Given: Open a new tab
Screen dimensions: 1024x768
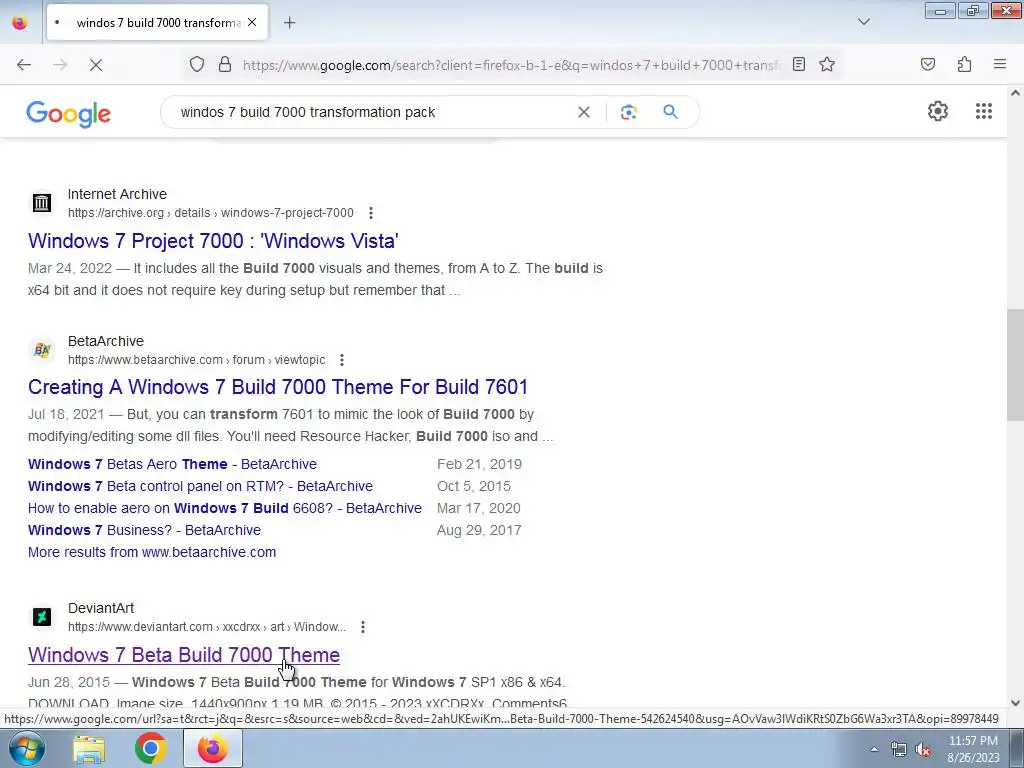Looking at the screenshot, I should [289, 23].
